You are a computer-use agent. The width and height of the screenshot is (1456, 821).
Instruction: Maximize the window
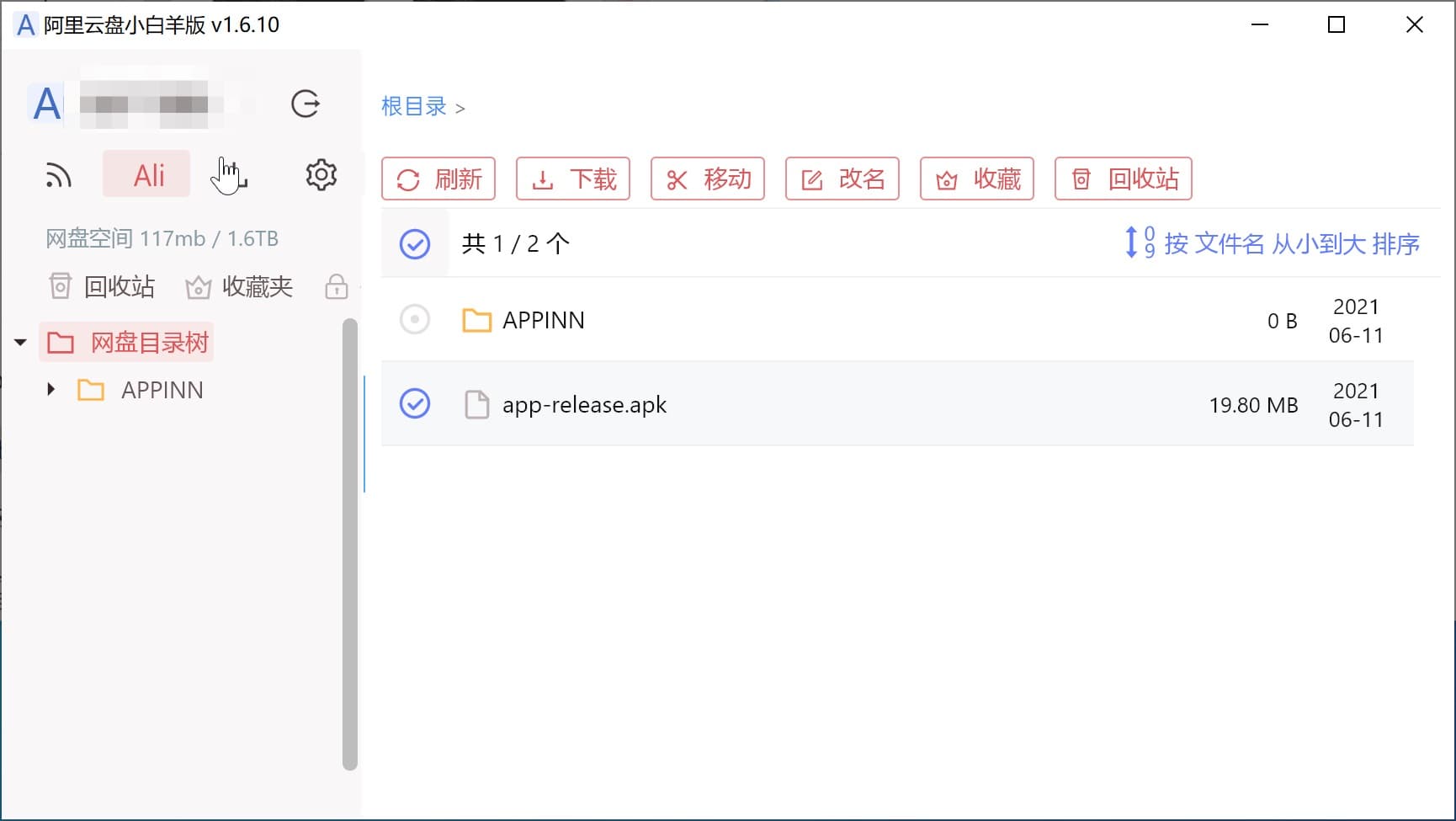pyautogui.click(x=1336, y=24)
